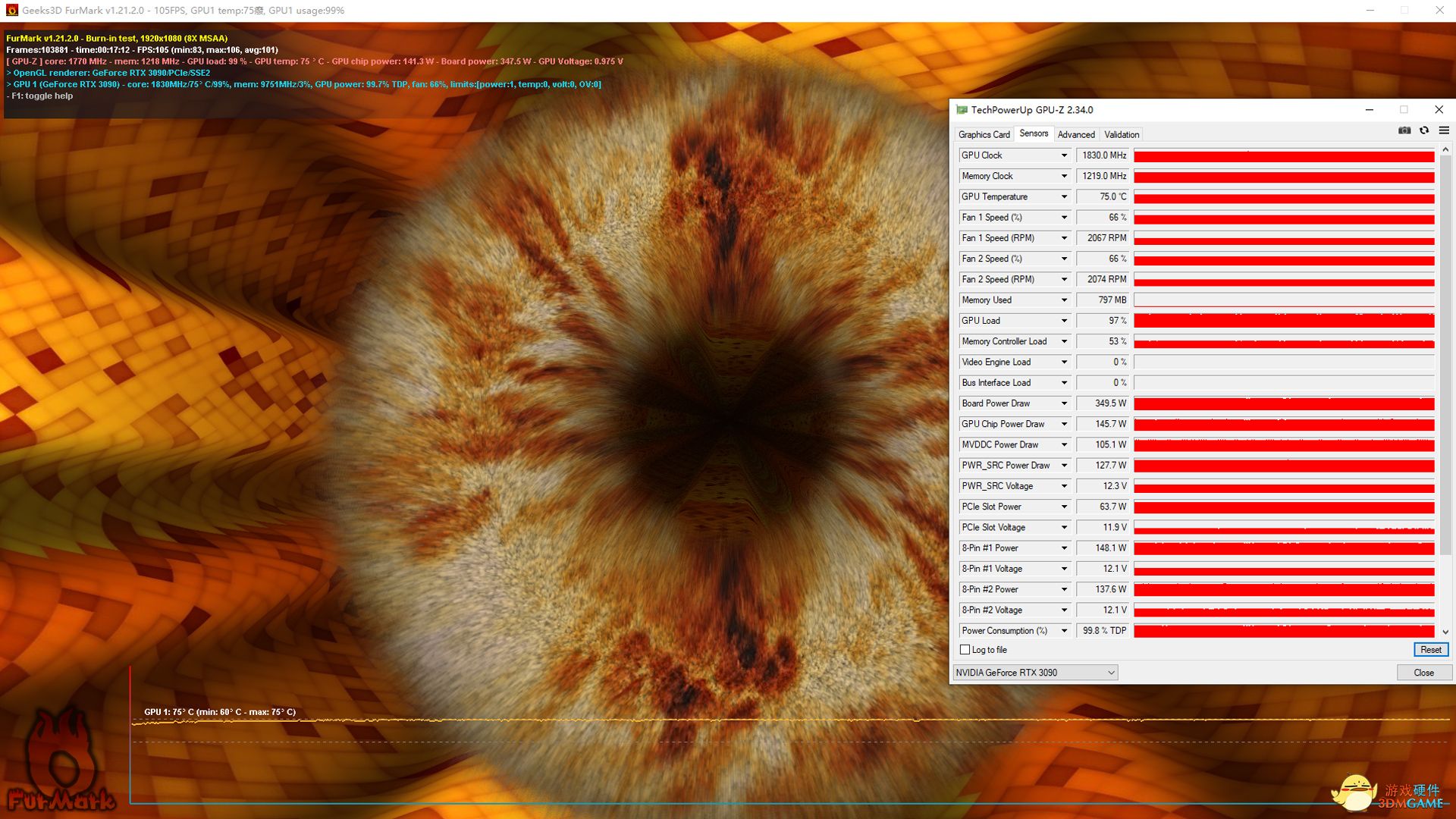Click the scrollbar down arrow
The width and height of the screenshot is (1456, 819).
point(1445,632)
